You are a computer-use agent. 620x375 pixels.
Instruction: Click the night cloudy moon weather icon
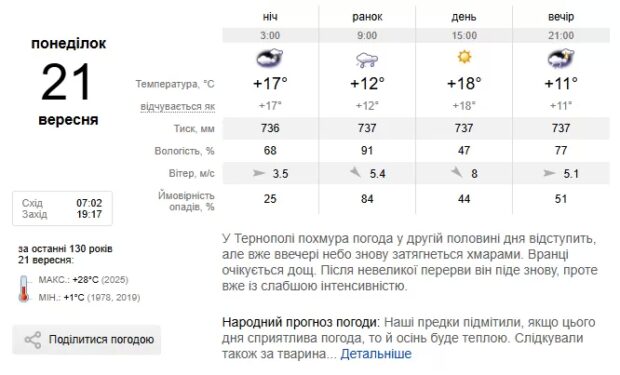coord(270,58)
